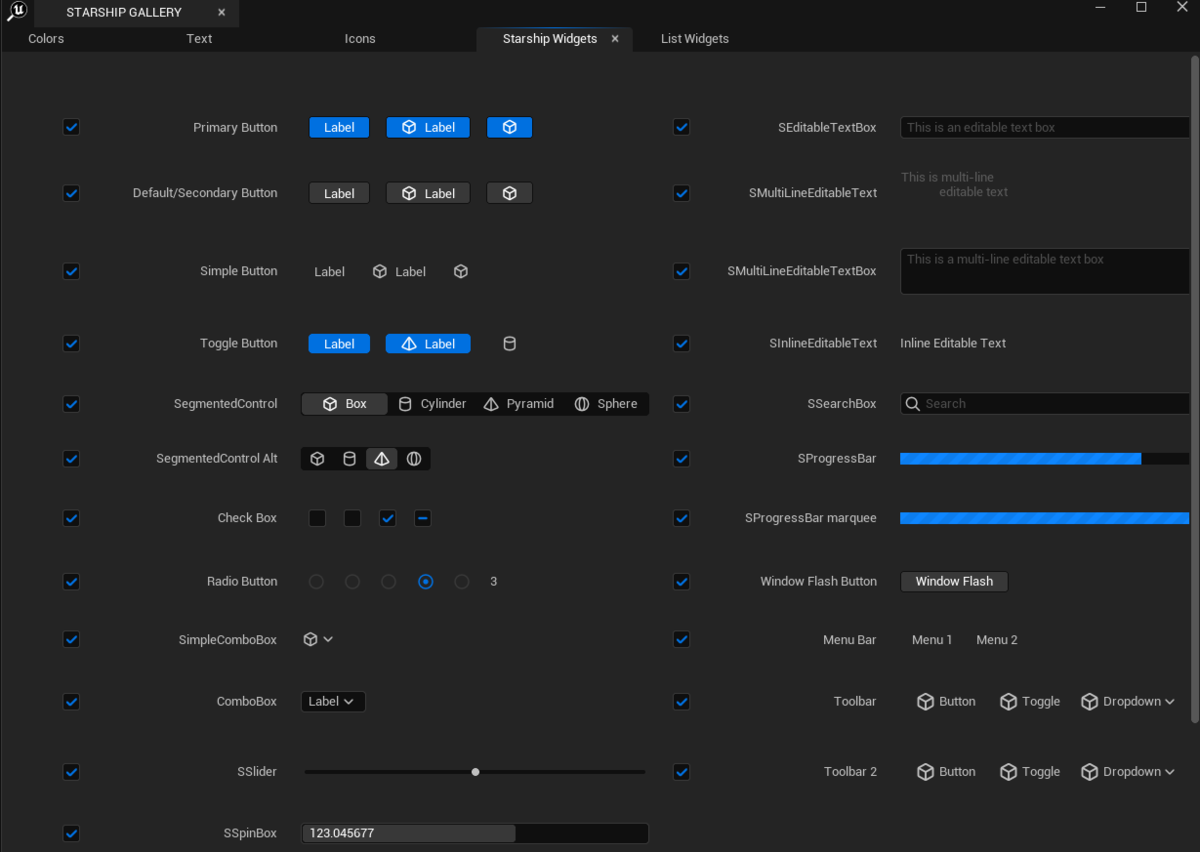
Task: Select the first Radio Button
Action: 316,581
